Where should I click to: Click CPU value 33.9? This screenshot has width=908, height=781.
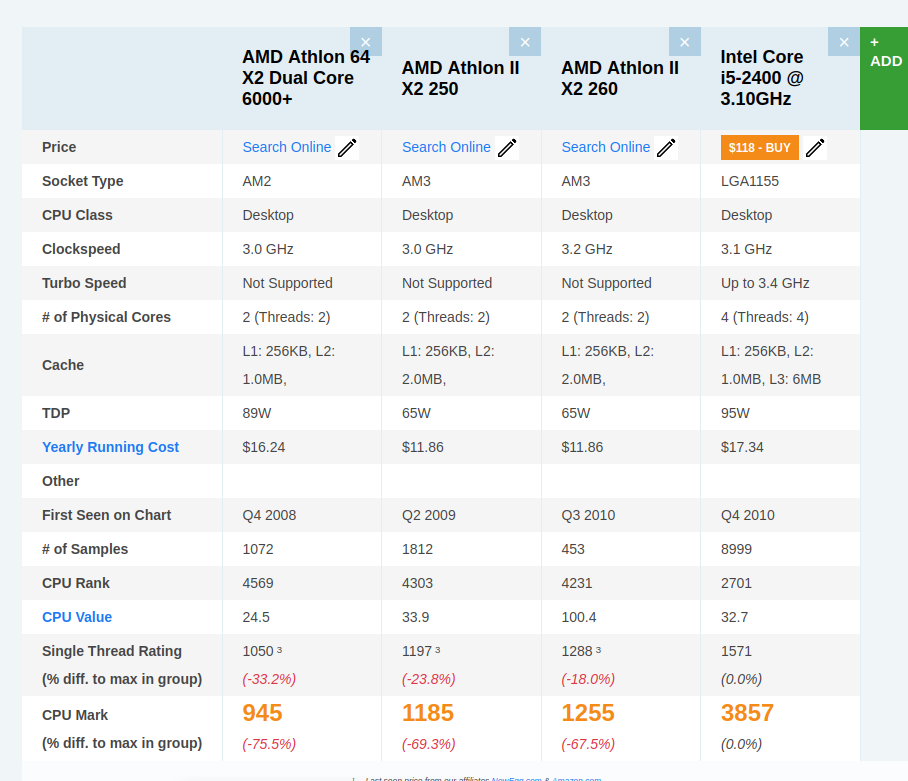(x=416, y=617)
